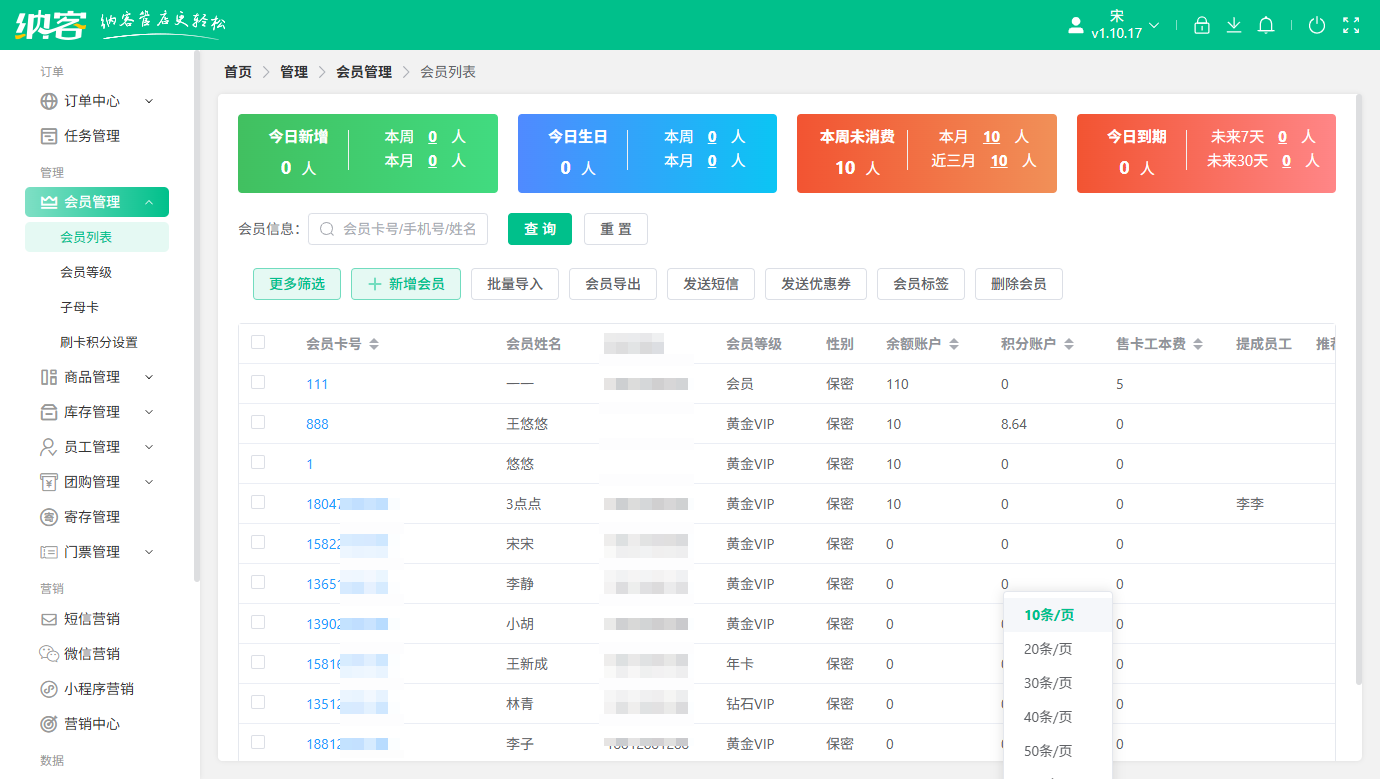Open the notification bell

[x=1266, y=25]
